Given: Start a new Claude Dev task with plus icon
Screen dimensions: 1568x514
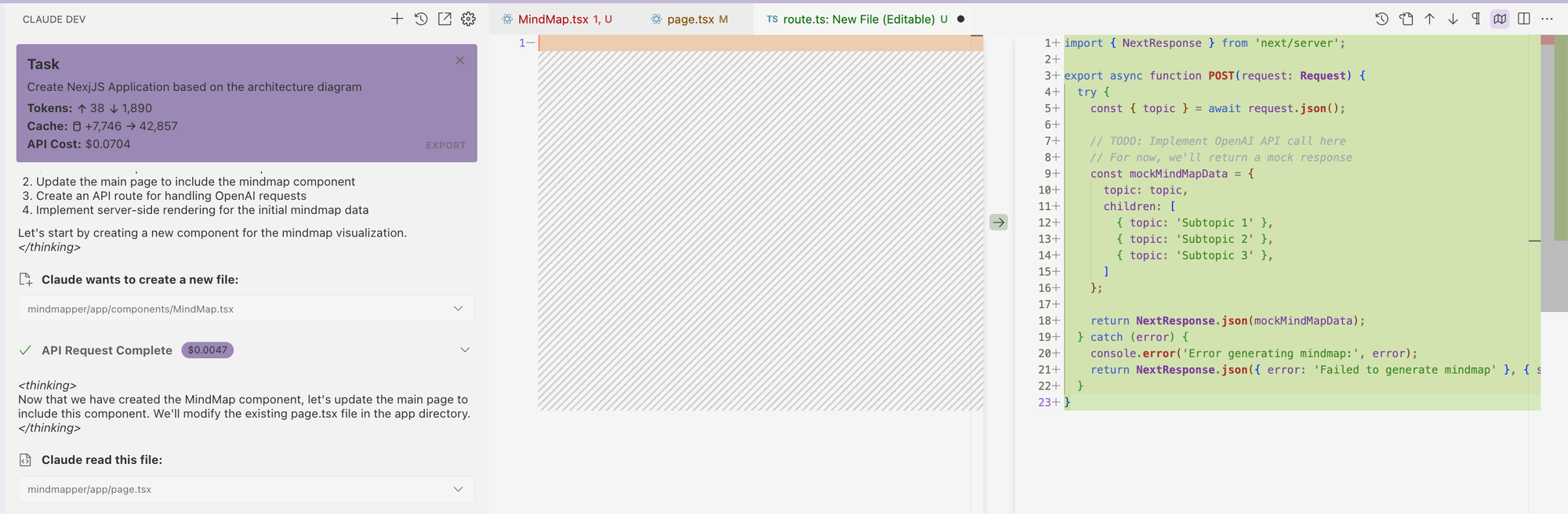Looking at the screenshot, I should (x=397, y=19).
